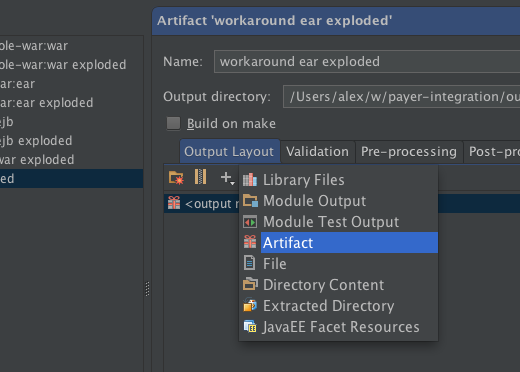The width and height of the screenshot is (520, 372).
Task: Select the 'war:war exploded' artifact row
Action: coord(72,65)
